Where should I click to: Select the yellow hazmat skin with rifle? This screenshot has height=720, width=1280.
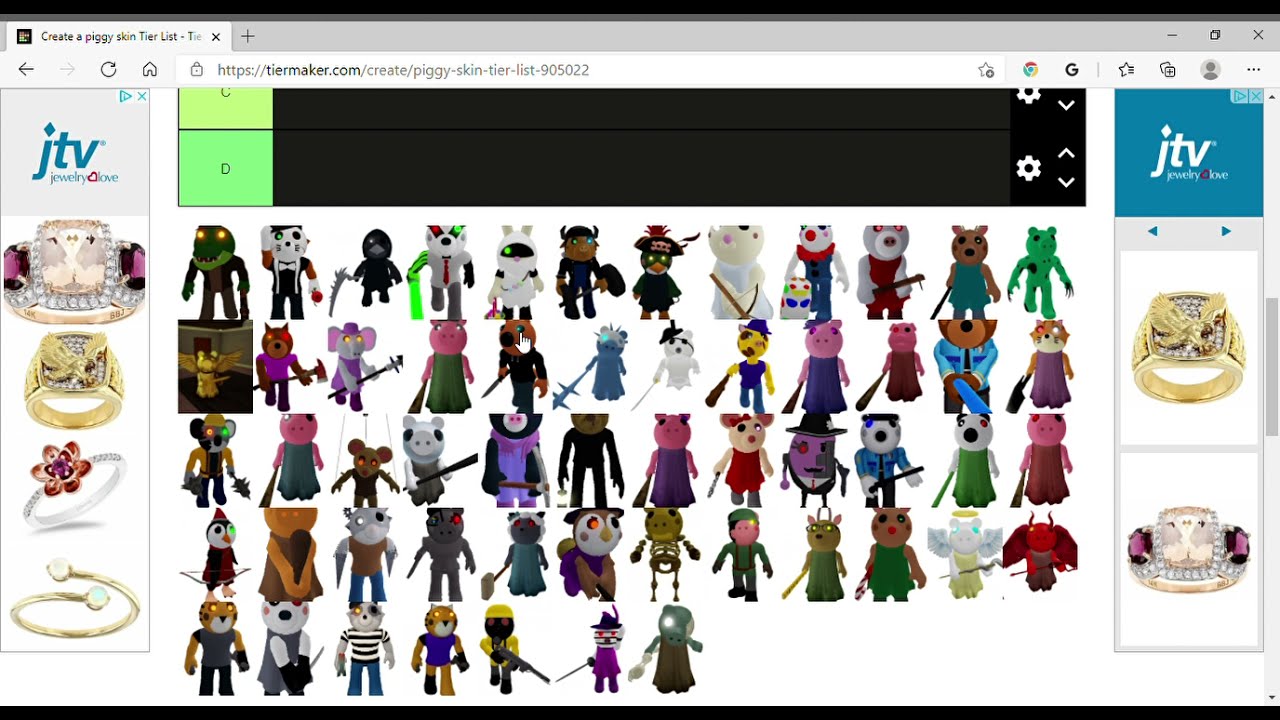click(515, 648)
